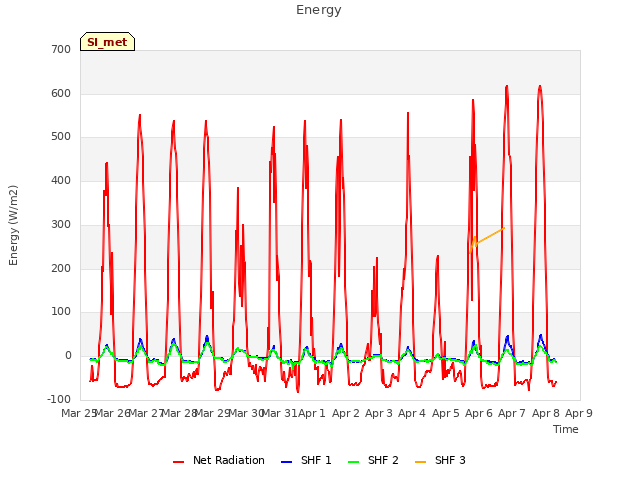Click the Mar 31 x-axis label
Image resolution: width=640 pixels, height=480 pixels.
[279, 413]
